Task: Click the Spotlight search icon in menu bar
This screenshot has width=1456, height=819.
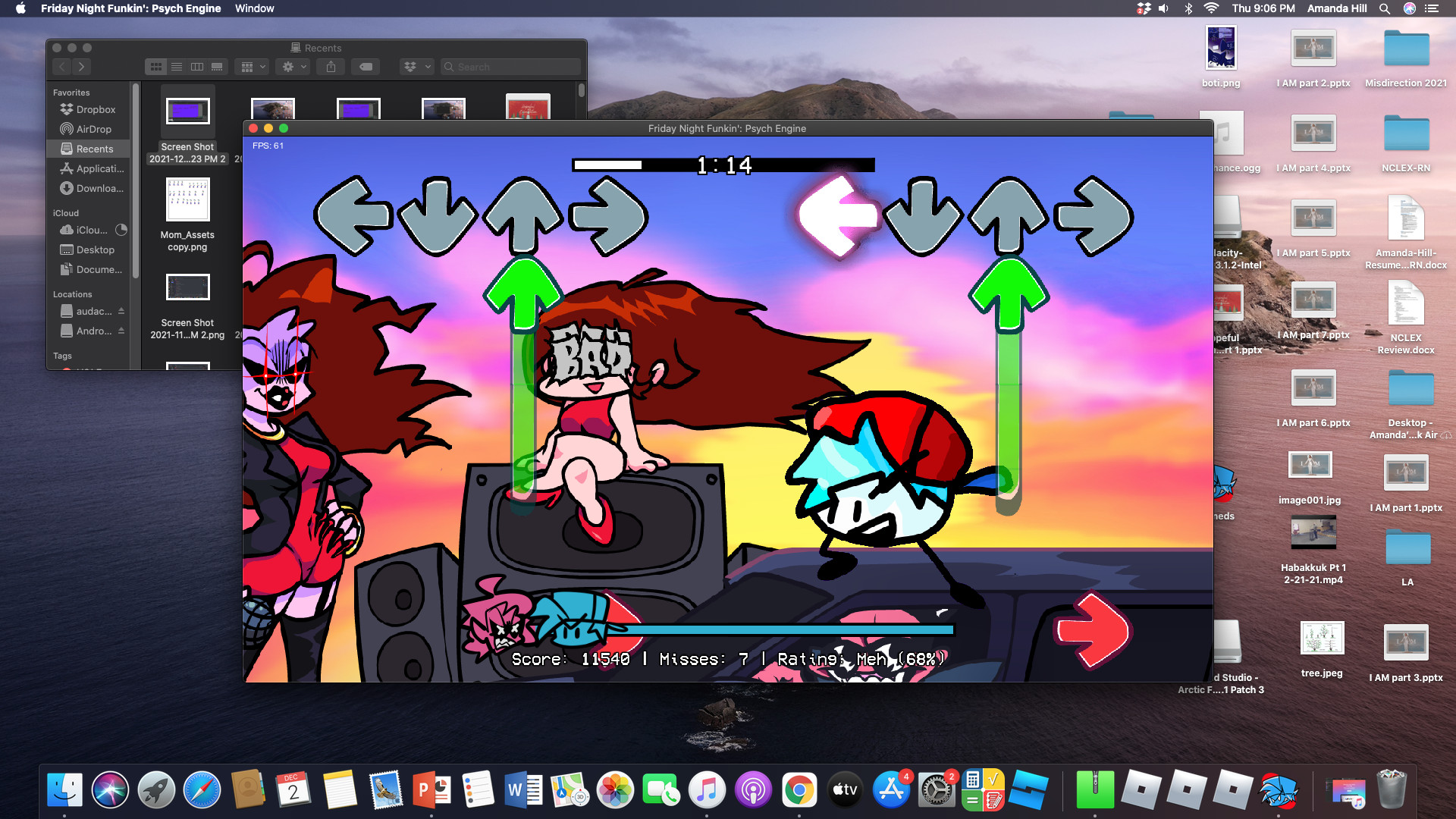Action: (x=1385, y=8)
